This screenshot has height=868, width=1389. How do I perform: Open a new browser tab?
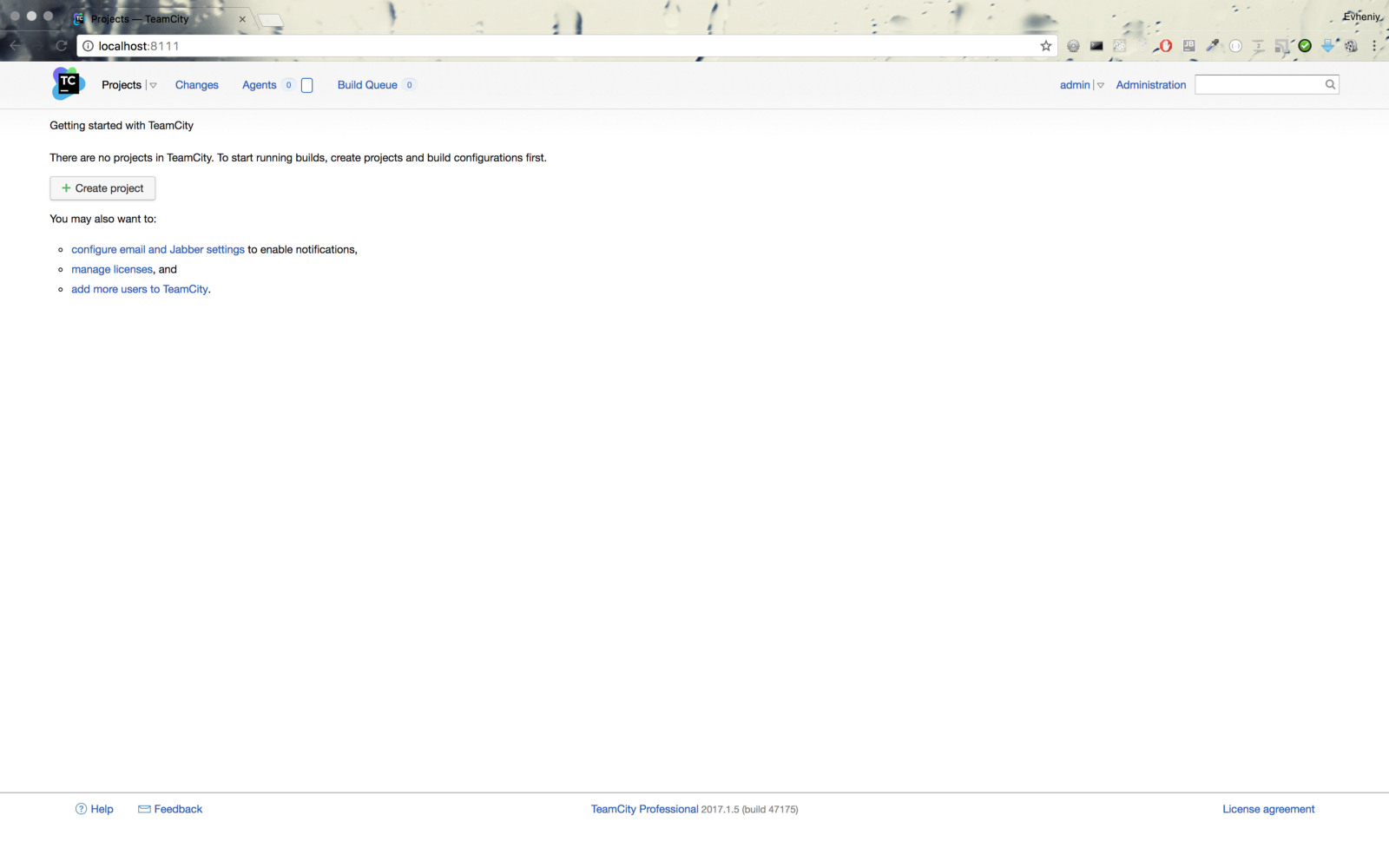pos(271,20)
